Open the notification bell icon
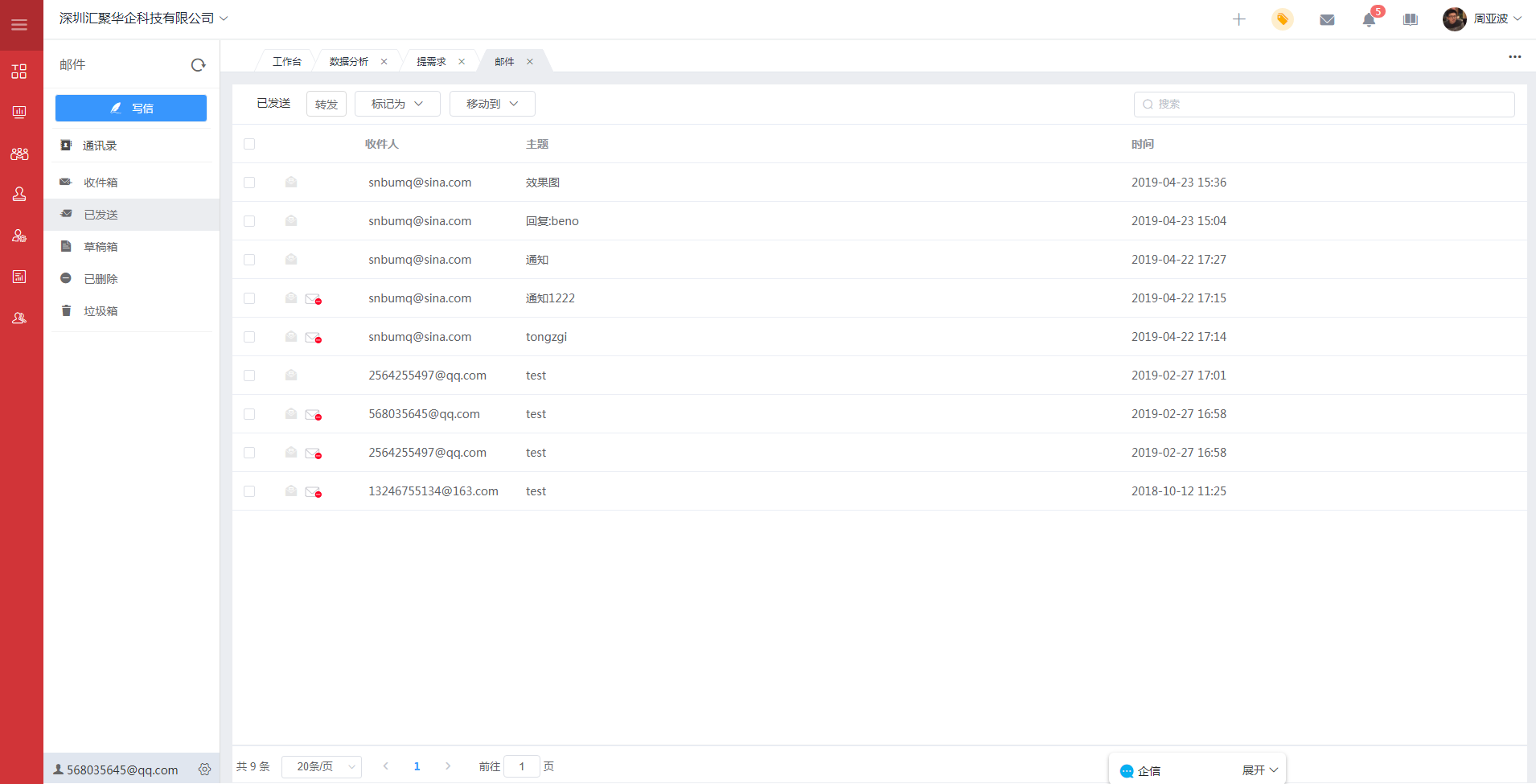 (1369, 19)
